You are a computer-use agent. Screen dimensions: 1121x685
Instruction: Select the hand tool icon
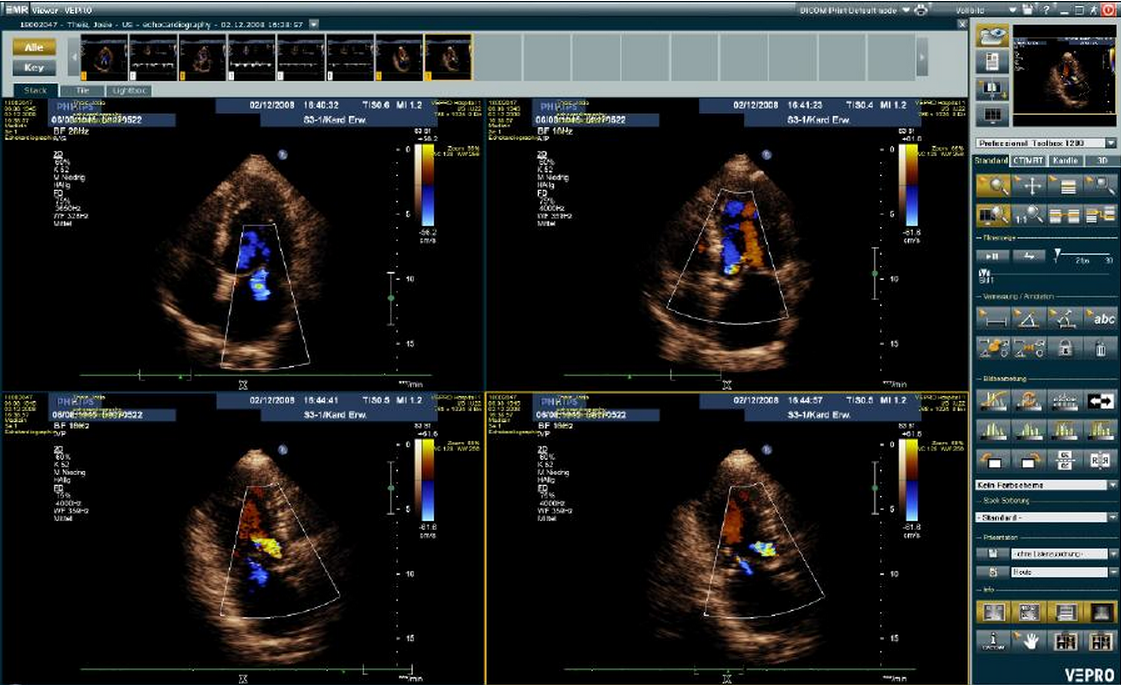click(1029, 641)
